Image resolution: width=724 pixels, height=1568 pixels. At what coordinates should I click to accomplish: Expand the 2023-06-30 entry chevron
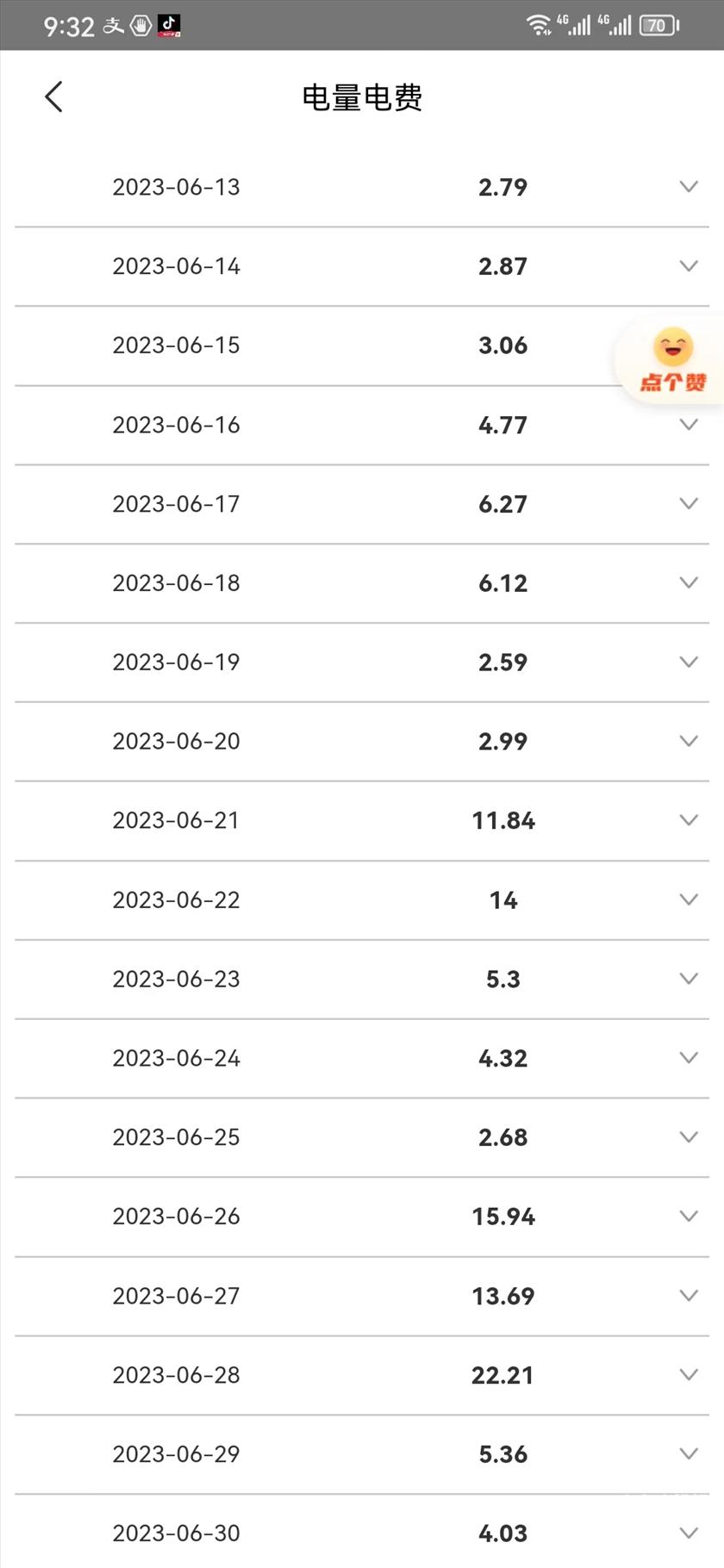click(689, 1534)
